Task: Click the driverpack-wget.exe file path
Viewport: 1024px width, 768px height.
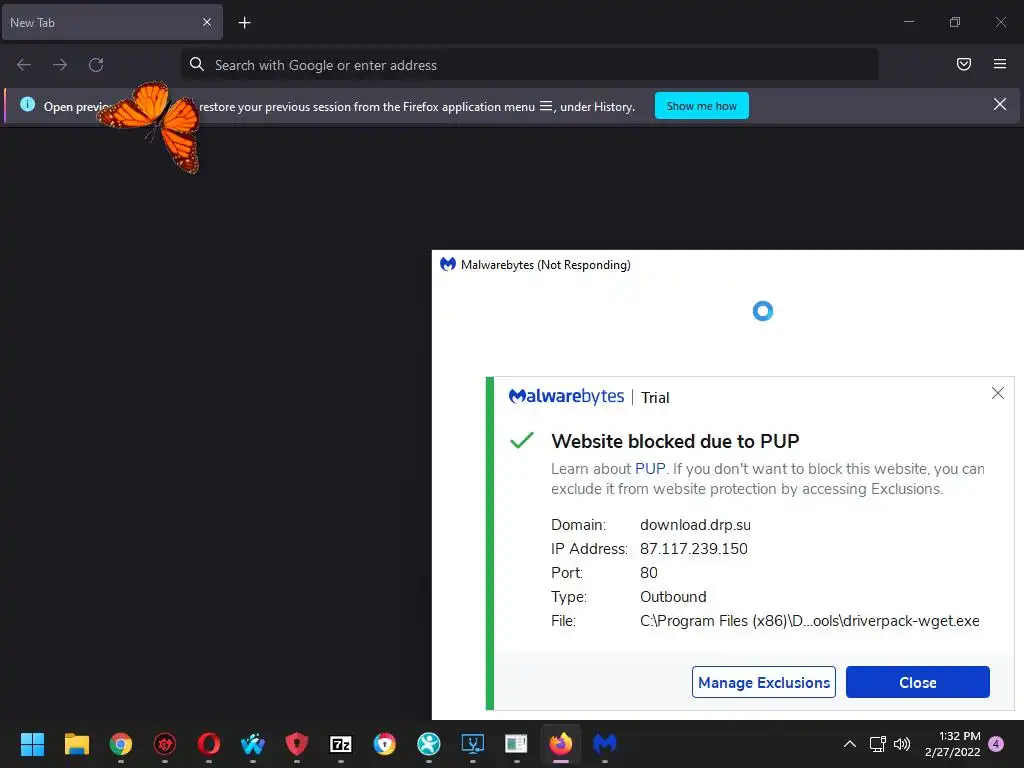Action: [810, 621]
